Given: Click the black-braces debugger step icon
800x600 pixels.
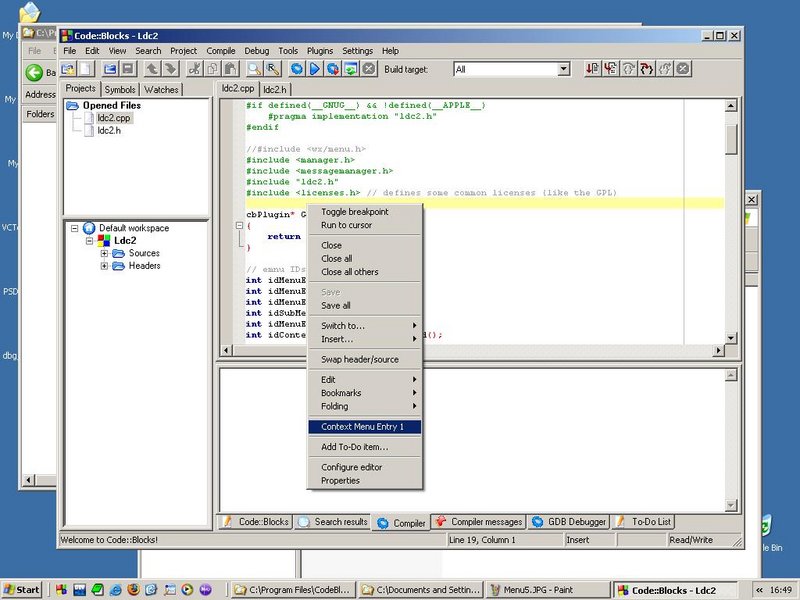Looking at the screenshot, I should point(647,69).
